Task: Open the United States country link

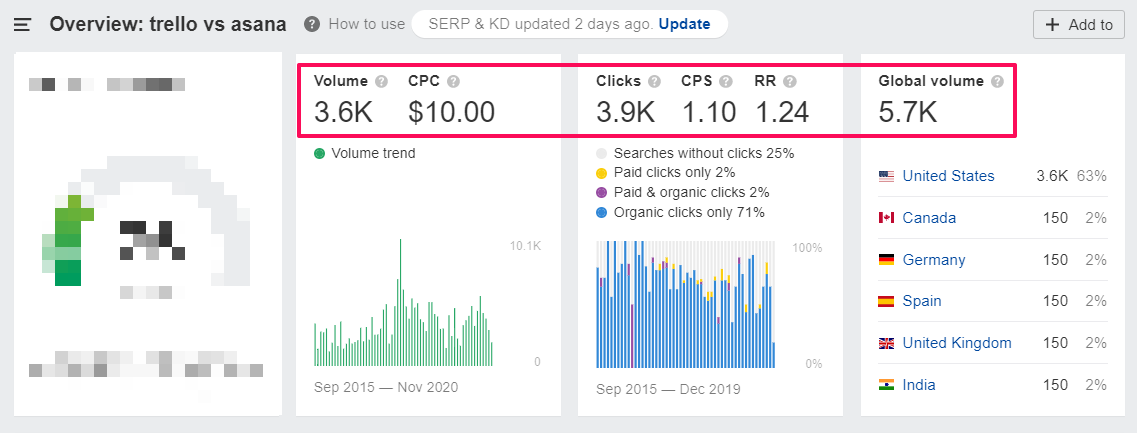Action: pyautogui.click(x=948, y=176)
